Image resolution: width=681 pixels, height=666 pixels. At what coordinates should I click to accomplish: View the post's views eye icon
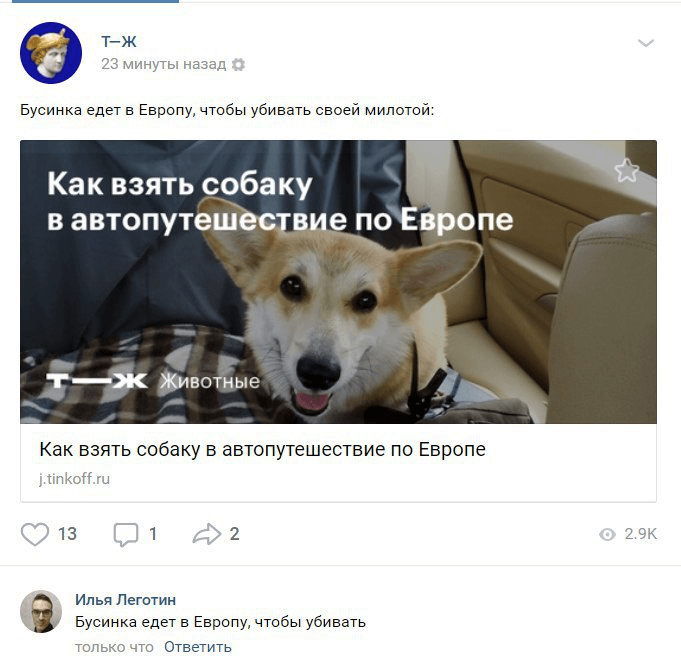(607, 534)
